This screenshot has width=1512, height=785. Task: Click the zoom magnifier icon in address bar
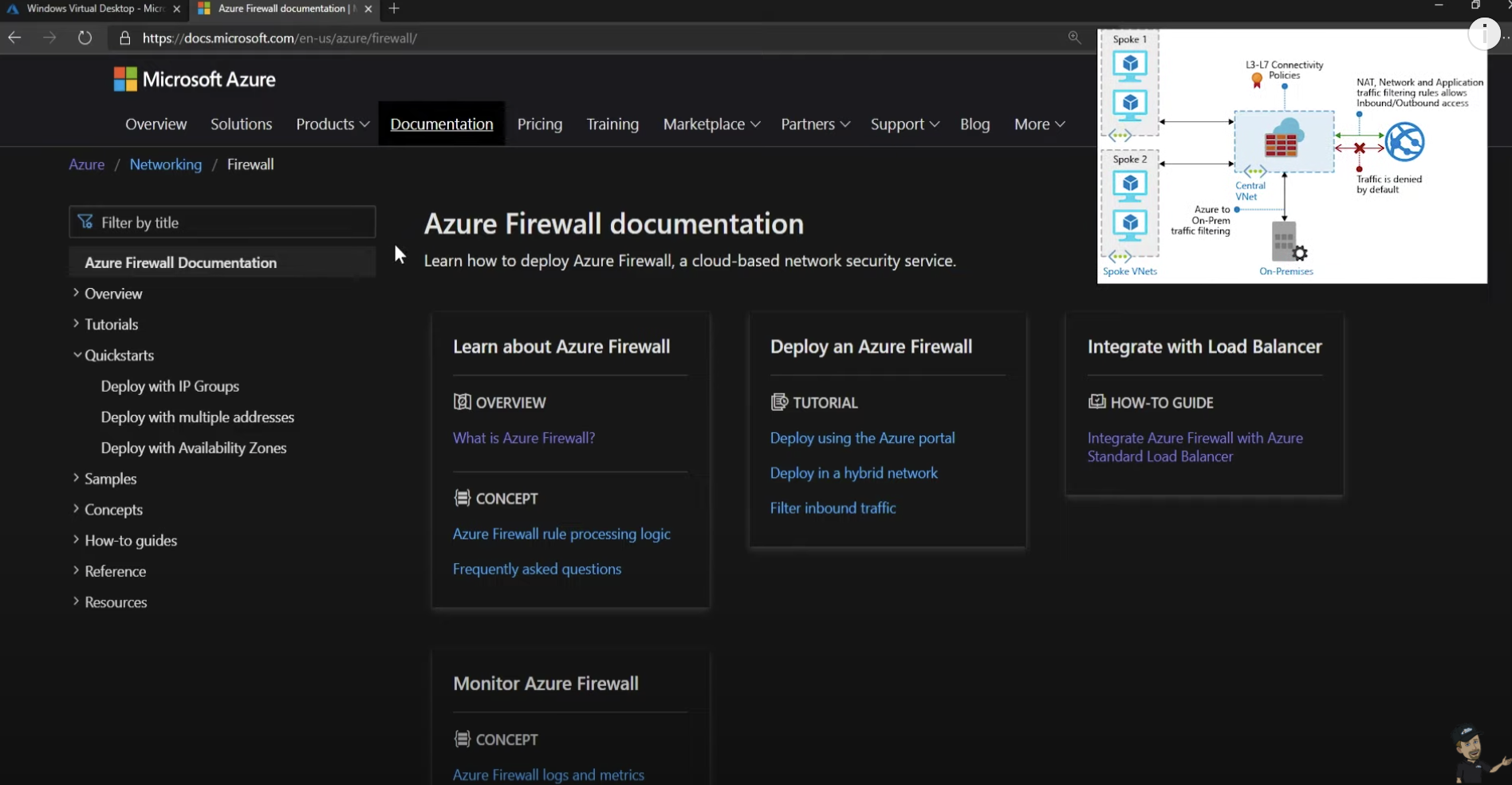click(x=1074, y=37)
